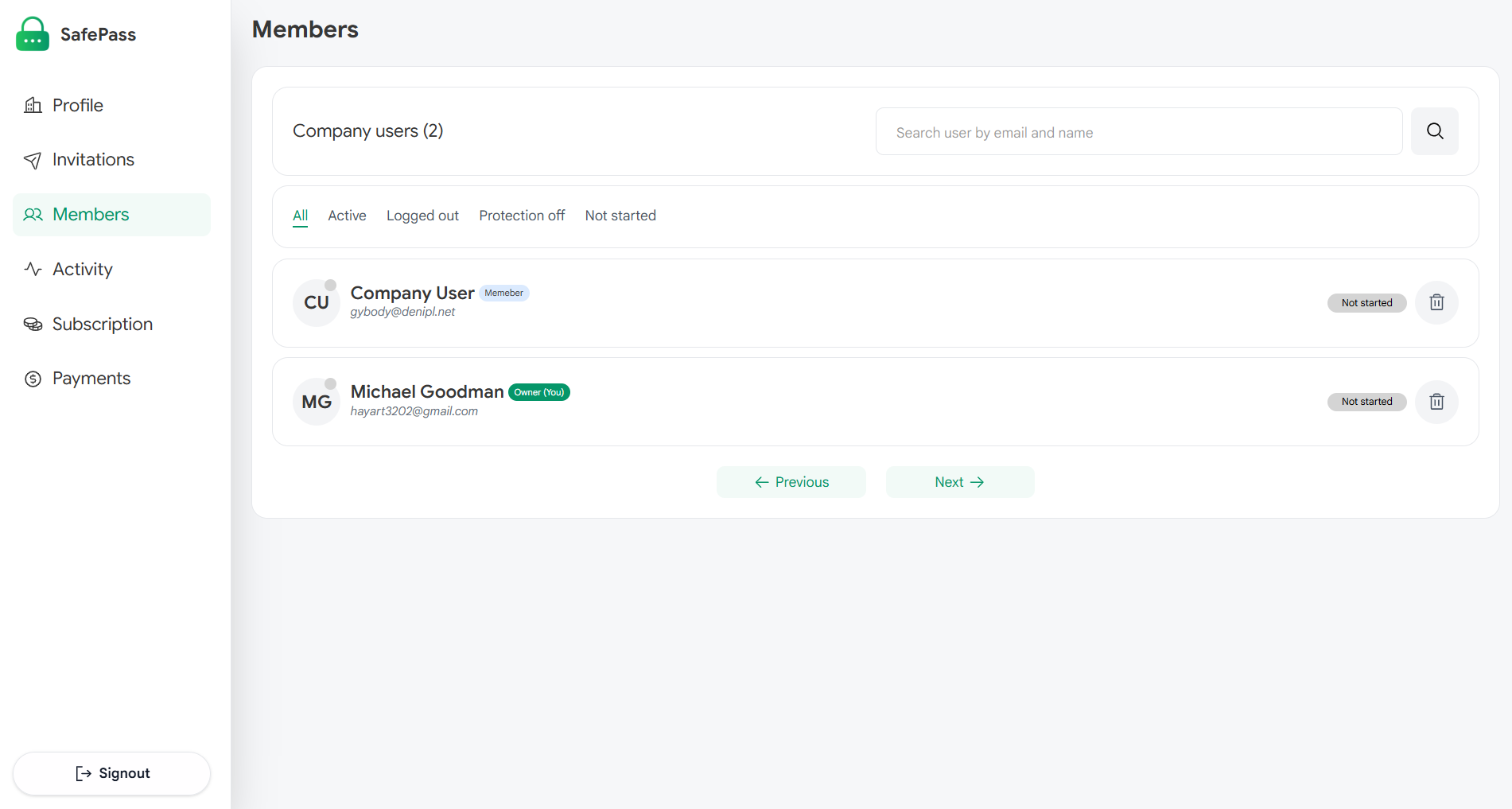This screenshot has height=809, width=1512.
Task: Click the Next page button
Action: [960, 482]
